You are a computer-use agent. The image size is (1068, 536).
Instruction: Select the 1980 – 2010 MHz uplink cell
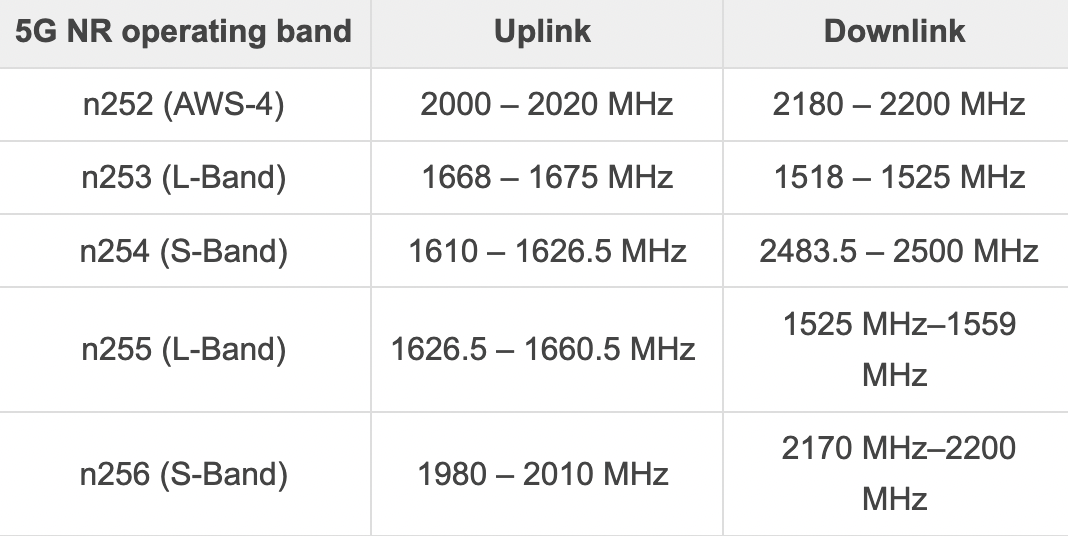click(544, 473)
